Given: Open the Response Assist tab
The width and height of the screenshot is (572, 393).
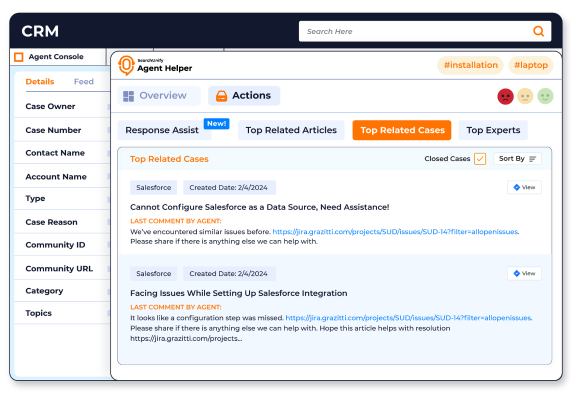Looking at the screenshot, I should (165, 130).
